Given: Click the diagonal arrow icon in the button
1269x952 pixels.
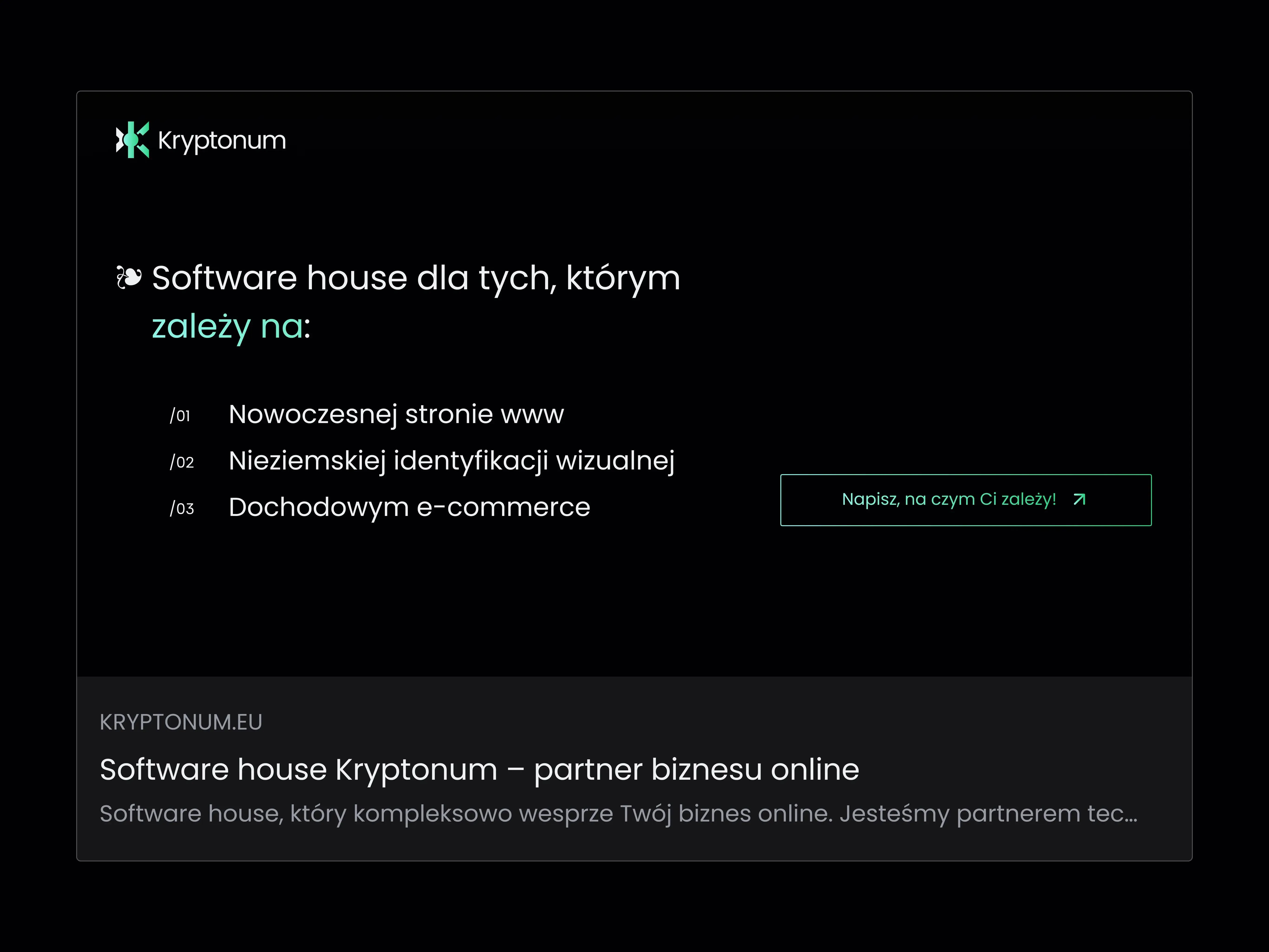Looking at the screenshot, I should 1079,499.
